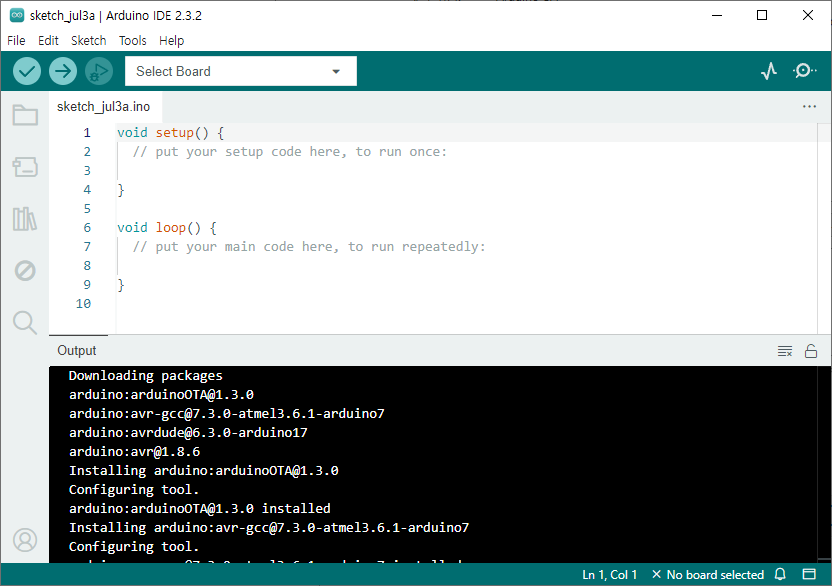Viewport: 832px width, 586px height.
Task: Click the loop function name in code
Action: [x=170, y=228]
